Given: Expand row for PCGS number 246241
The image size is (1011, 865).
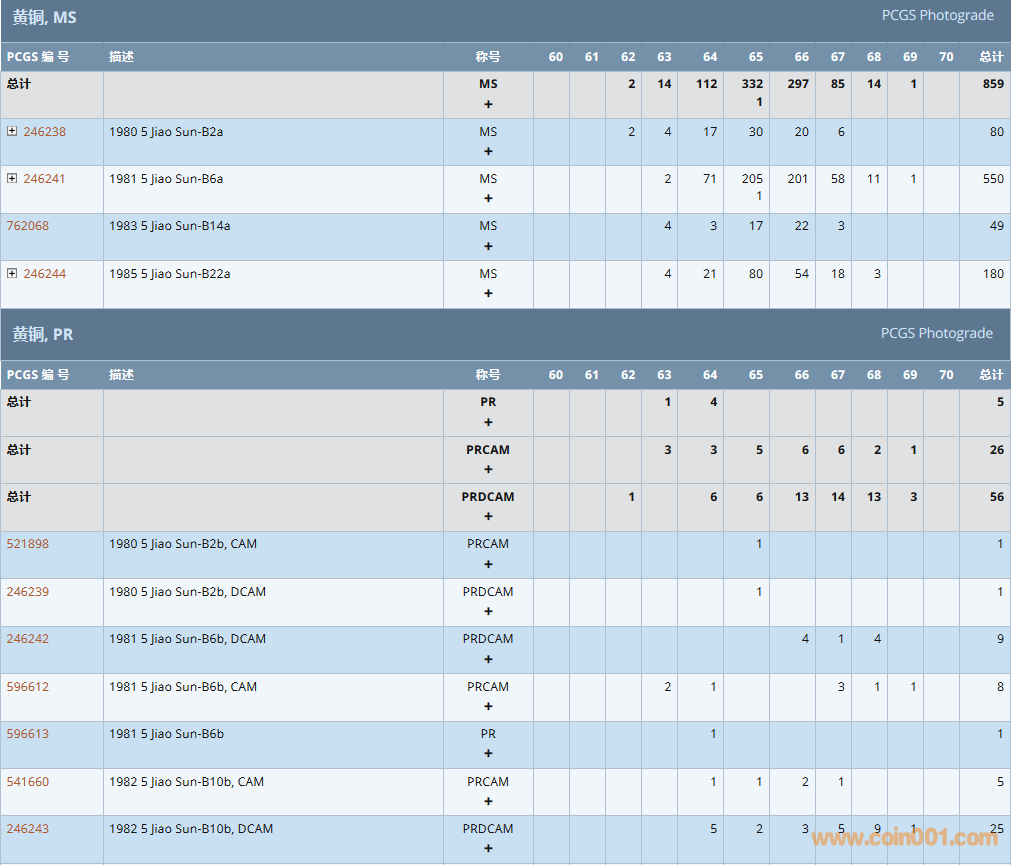Looking at the screenshot, I should pos(12,178).
